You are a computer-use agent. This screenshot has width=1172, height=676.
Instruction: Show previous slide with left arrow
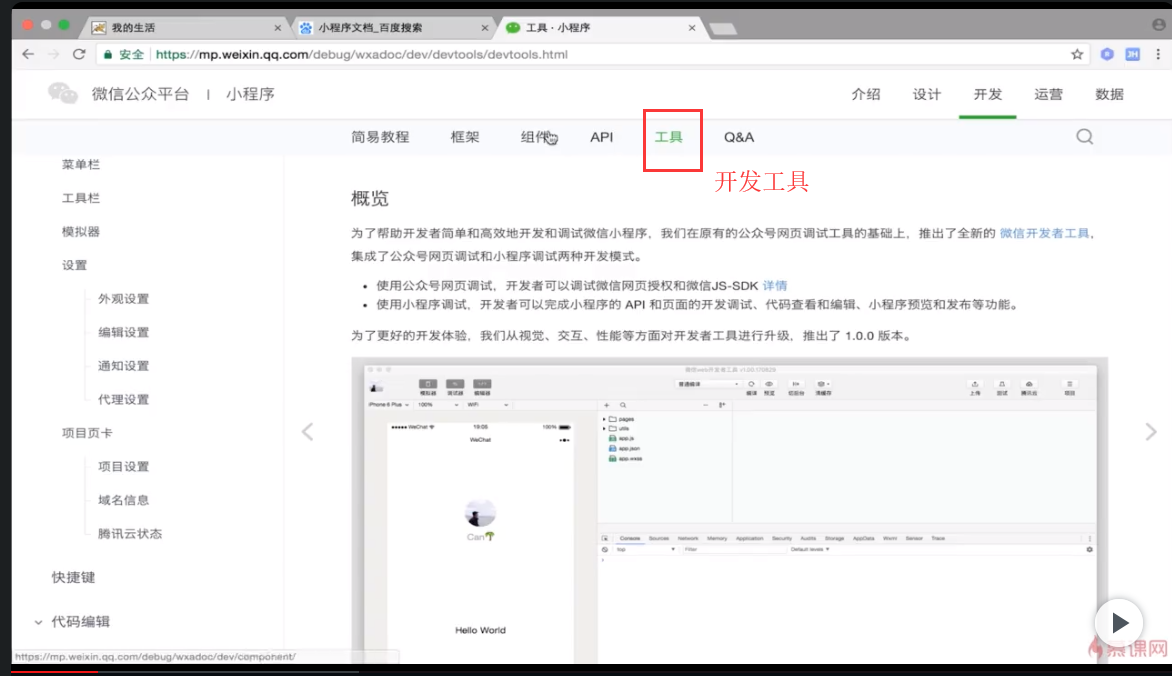coord(307,431)
